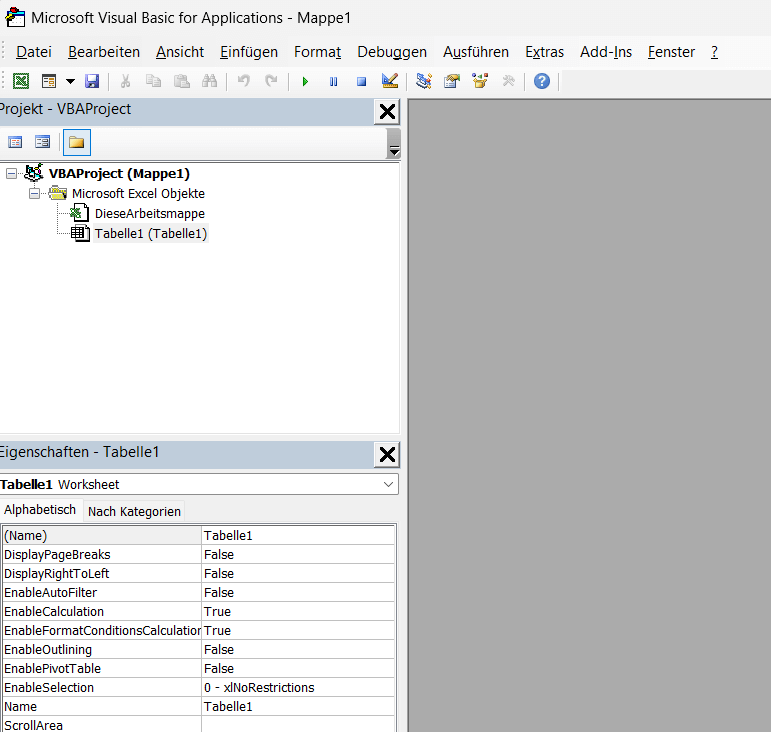Open the Project Explorer toolbar icon
The width and height of the screenshot is (771, 732).
[423, 81]
